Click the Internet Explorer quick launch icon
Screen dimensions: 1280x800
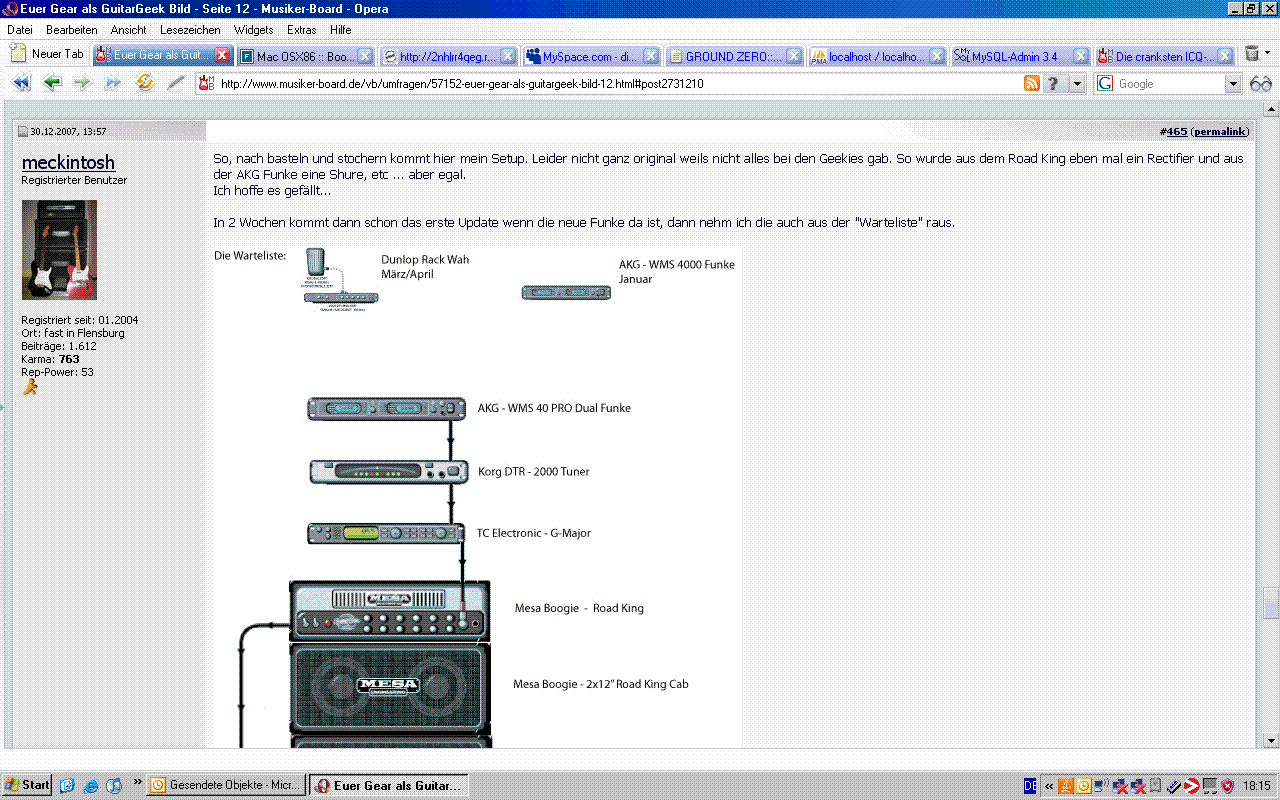tap(89, 785)
